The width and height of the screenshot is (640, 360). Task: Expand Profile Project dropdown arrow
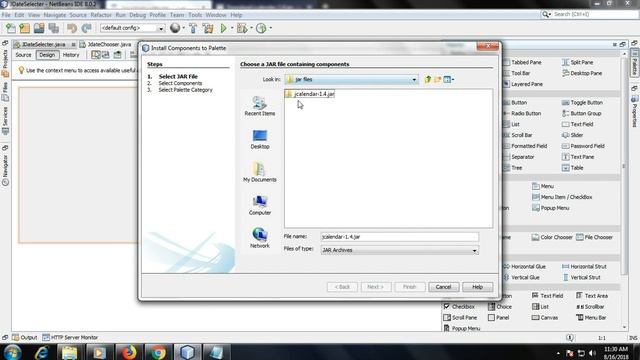click(271, 28)
